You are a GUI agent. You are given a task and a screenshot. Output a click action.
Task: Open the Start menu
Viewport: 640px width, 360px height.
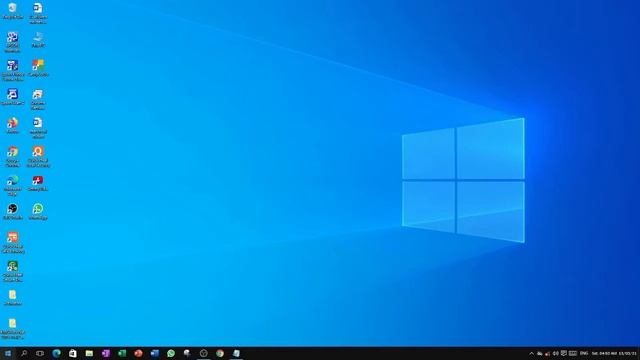(8, 353)
